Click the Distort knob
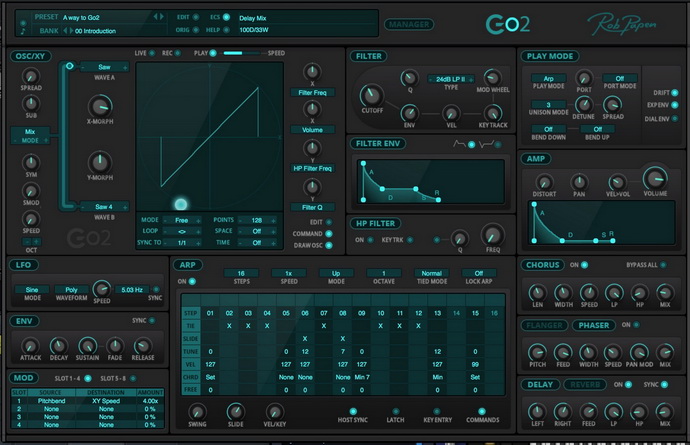The height and width of the screenshot is (445, 690). point(544,182)
